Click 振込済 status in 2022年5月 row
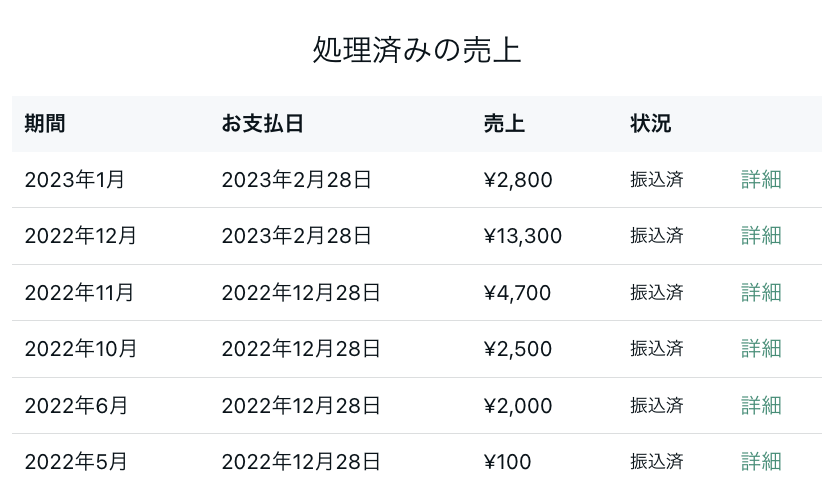 tap(657, 462)
